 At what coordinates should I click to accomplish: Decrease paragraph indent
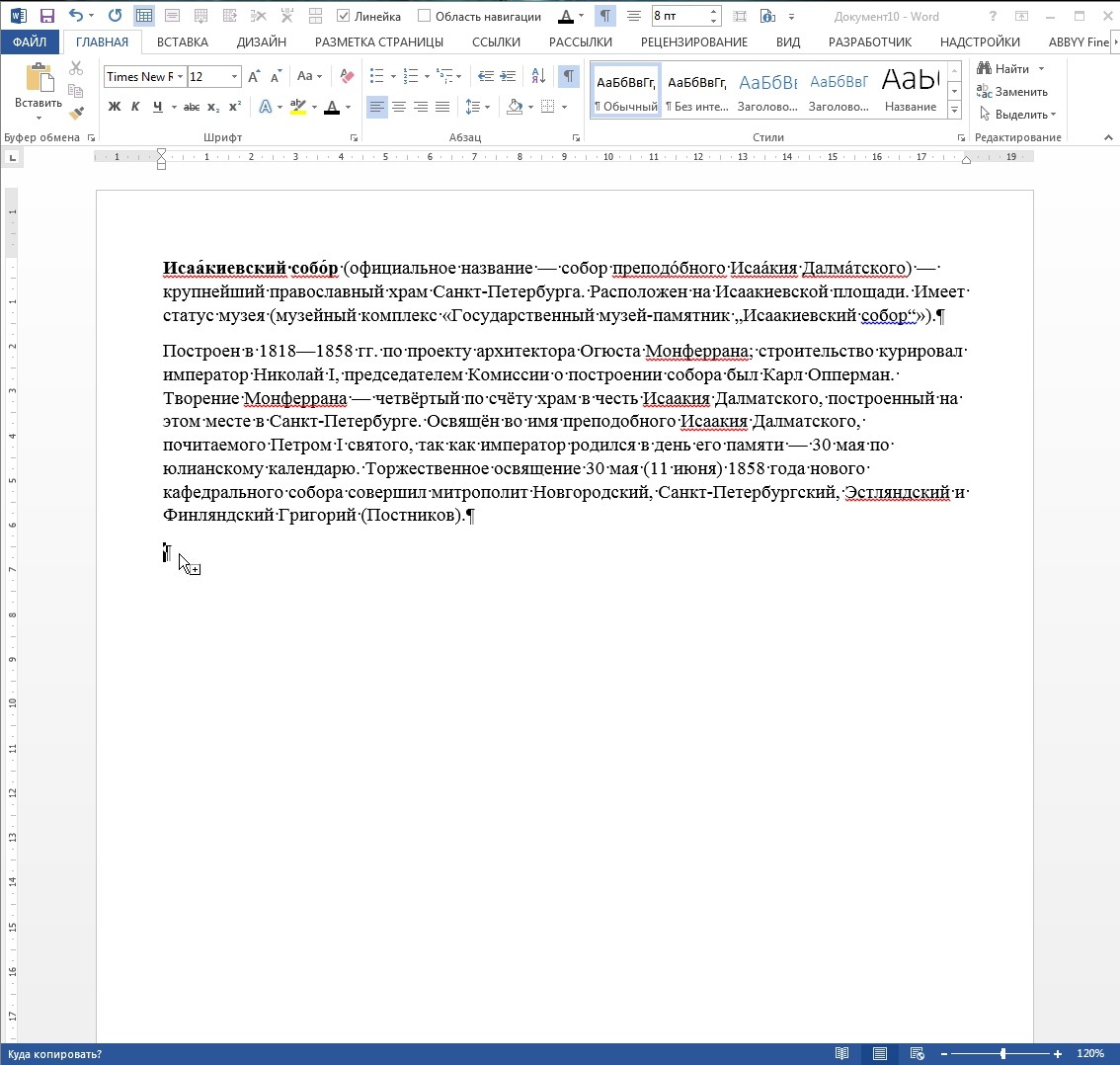tap(486, 76)
